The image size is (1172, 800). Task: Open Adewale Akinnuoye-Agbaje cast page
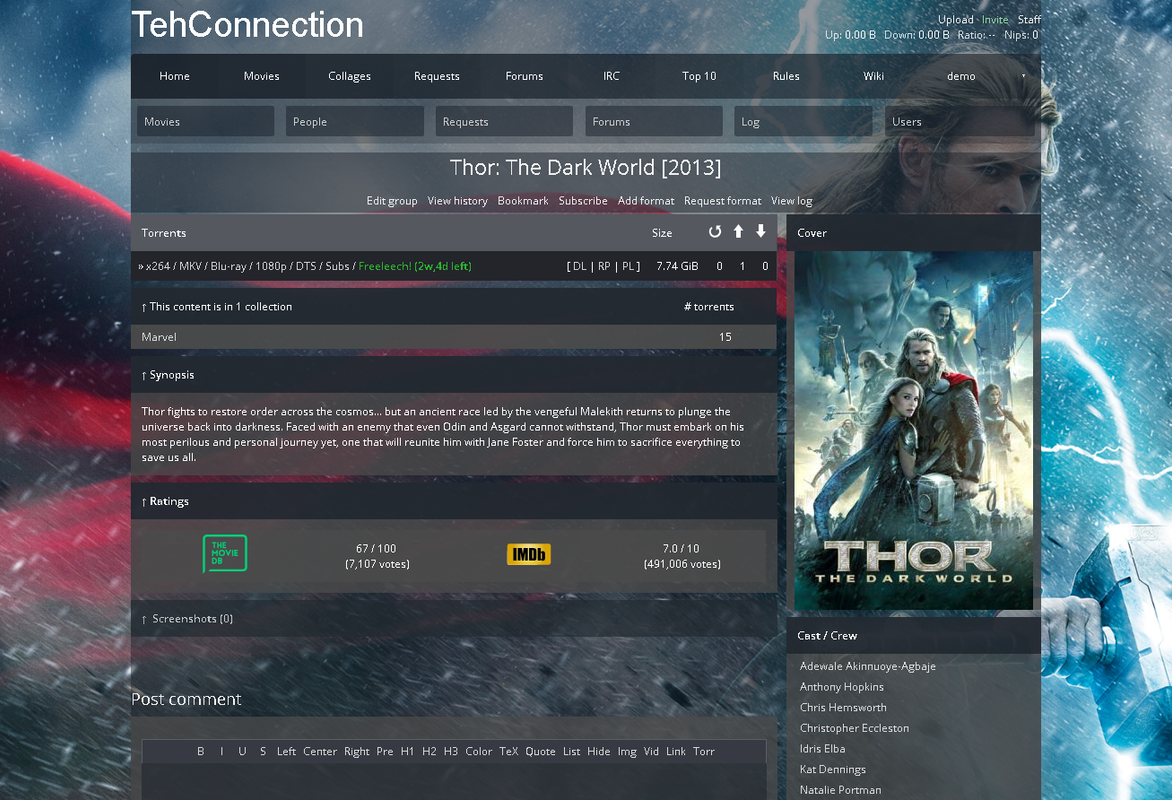(x=868, y=666)
